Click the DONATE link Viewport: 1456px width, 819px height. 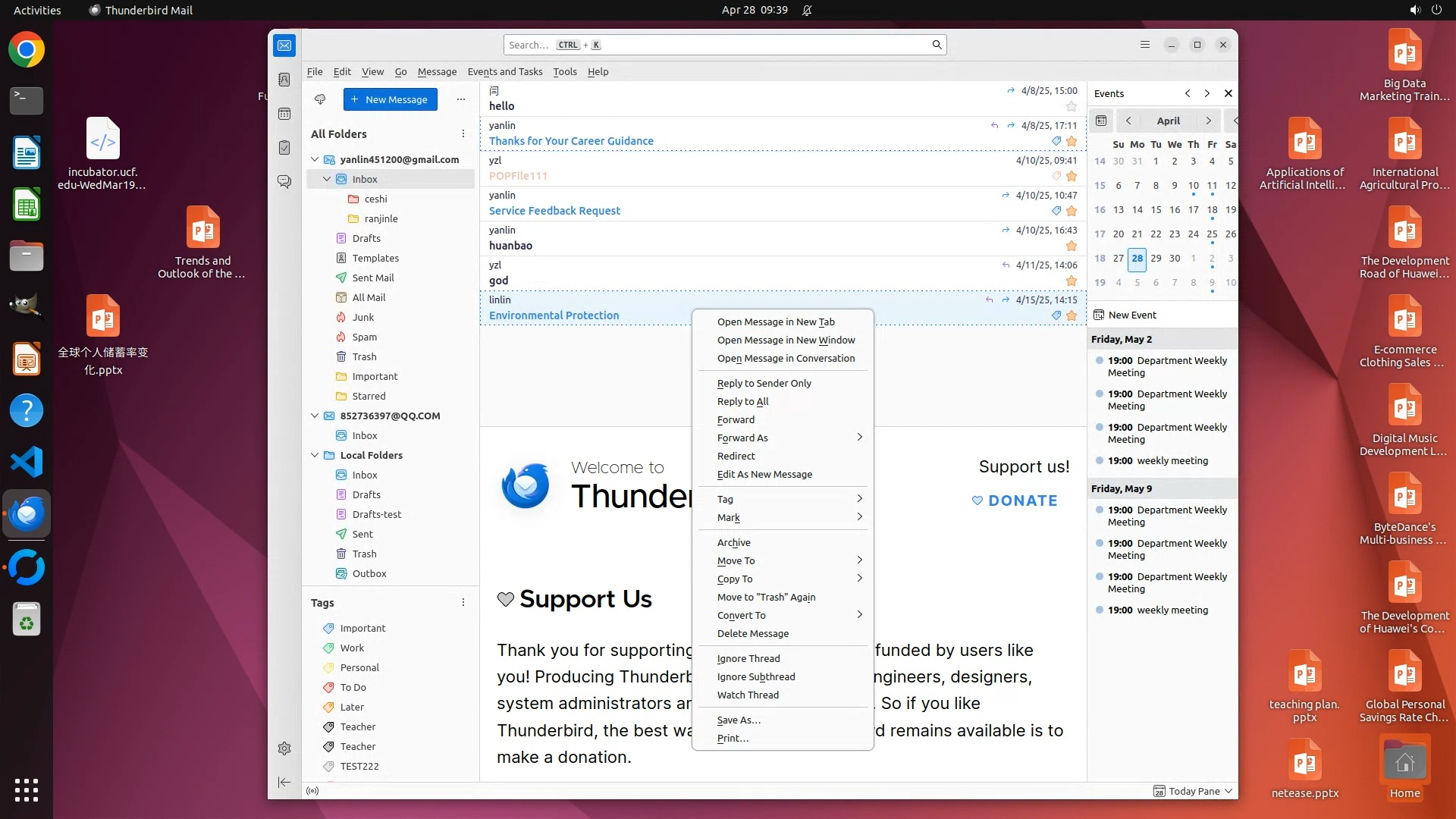click(x=1015, y=500)
